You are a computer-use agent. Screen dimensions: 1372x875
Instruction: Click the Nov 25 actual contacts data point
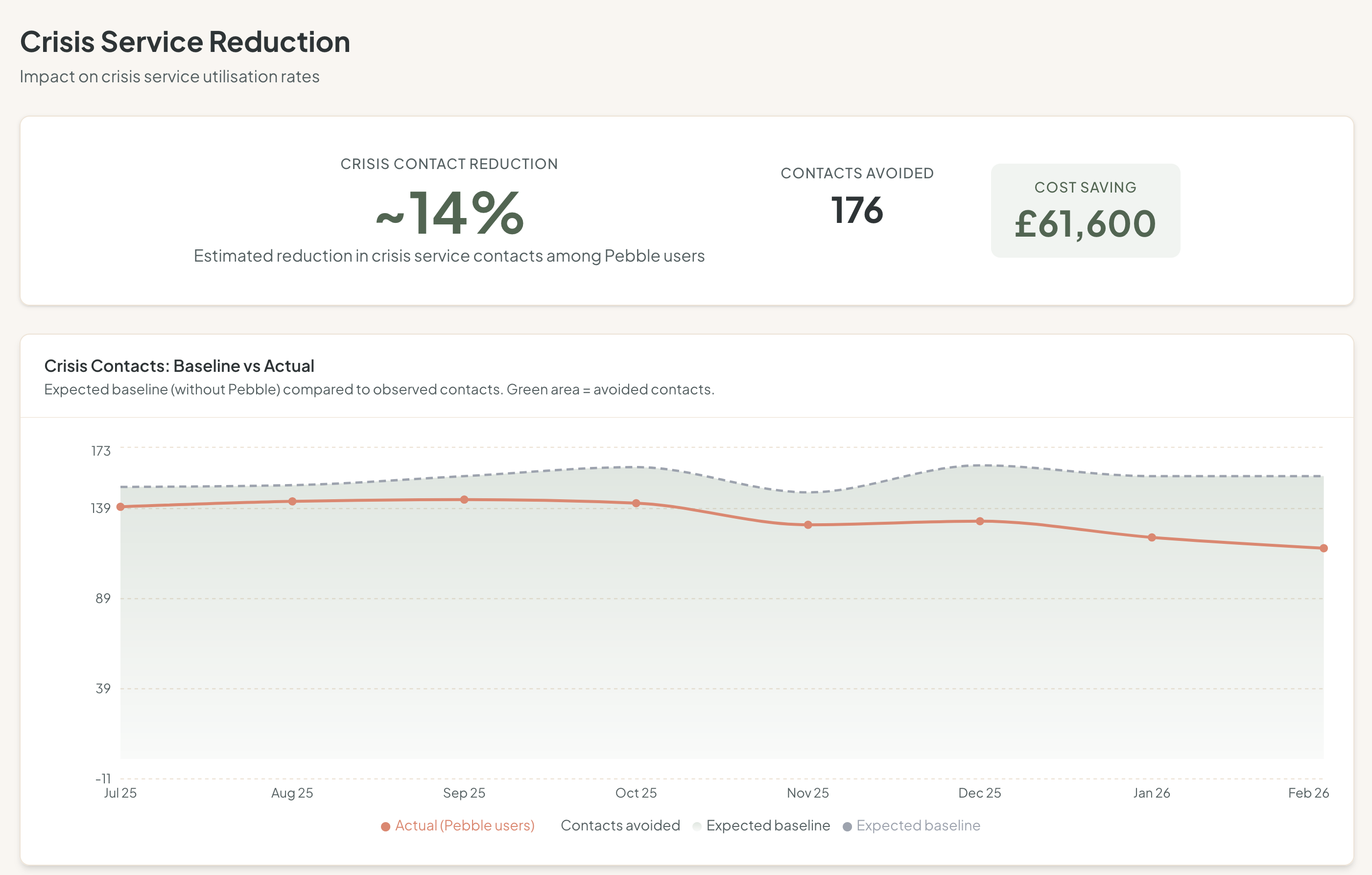808,525
